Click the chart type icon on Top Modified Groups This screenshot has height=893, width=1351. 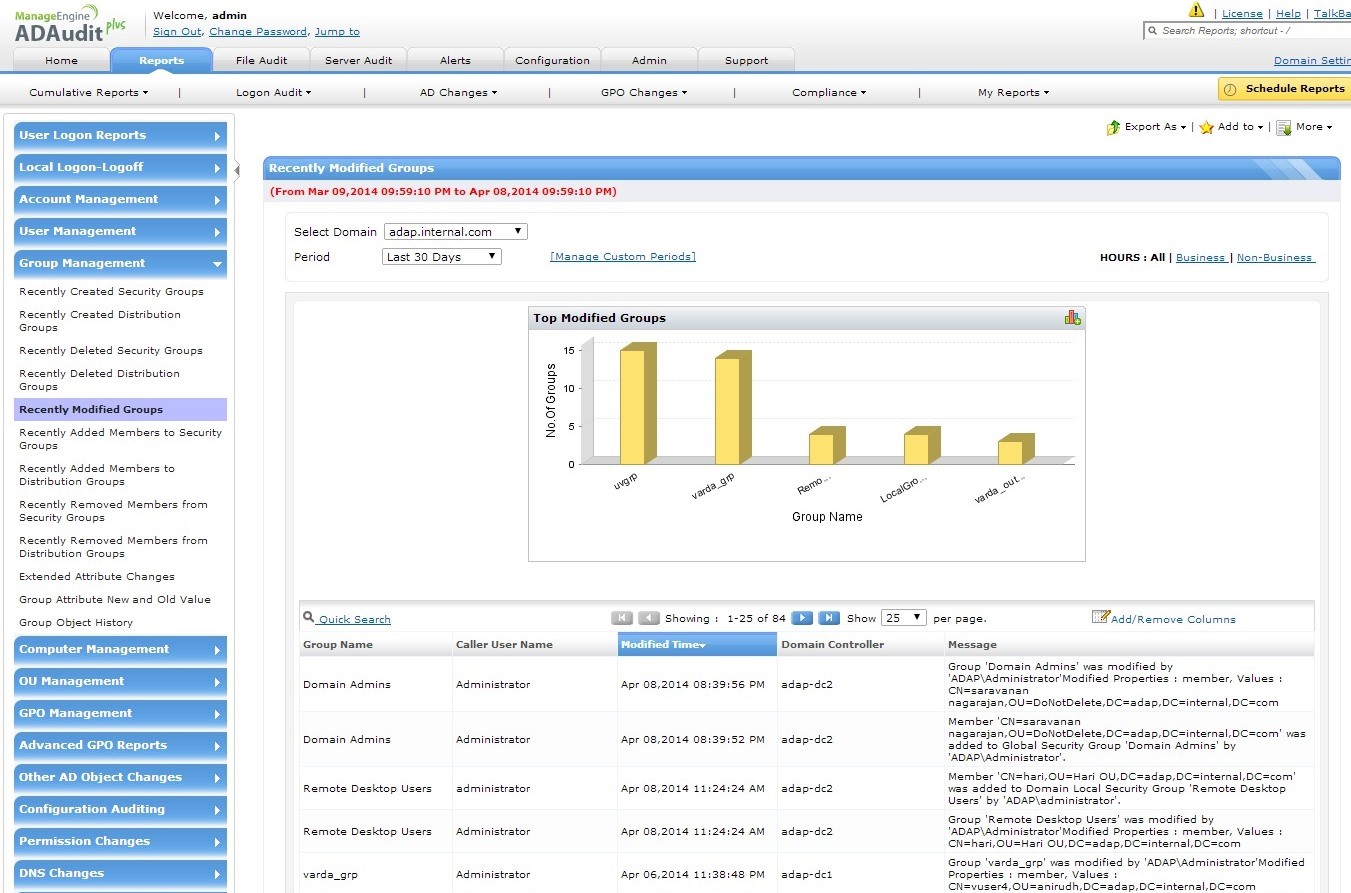[1072, 318]
